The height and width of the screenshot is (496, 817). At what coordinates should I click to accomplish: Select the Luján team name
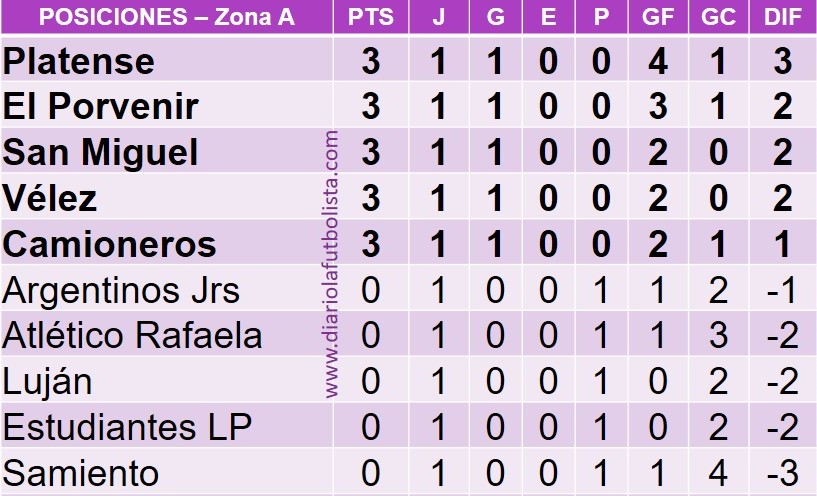(x=48, y=381)
